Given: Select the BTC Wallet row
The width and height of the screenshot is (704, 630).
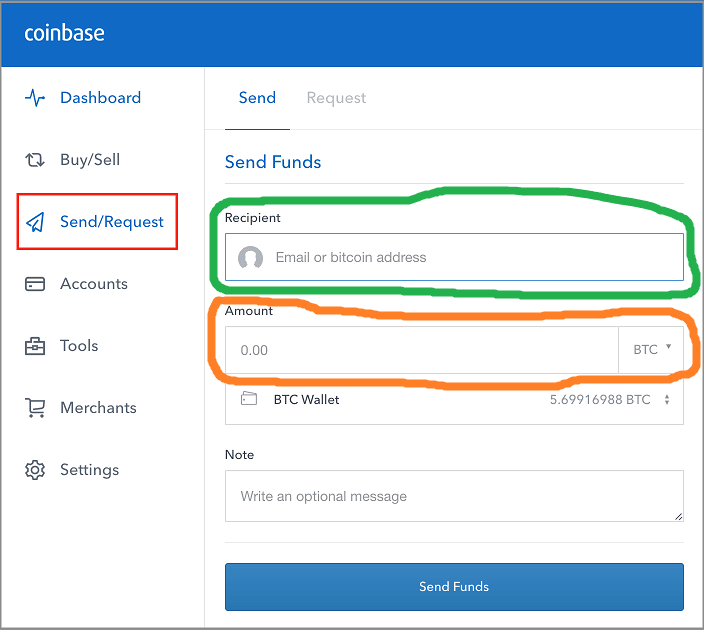Looking at the screenshot, I should click(454, 399).
